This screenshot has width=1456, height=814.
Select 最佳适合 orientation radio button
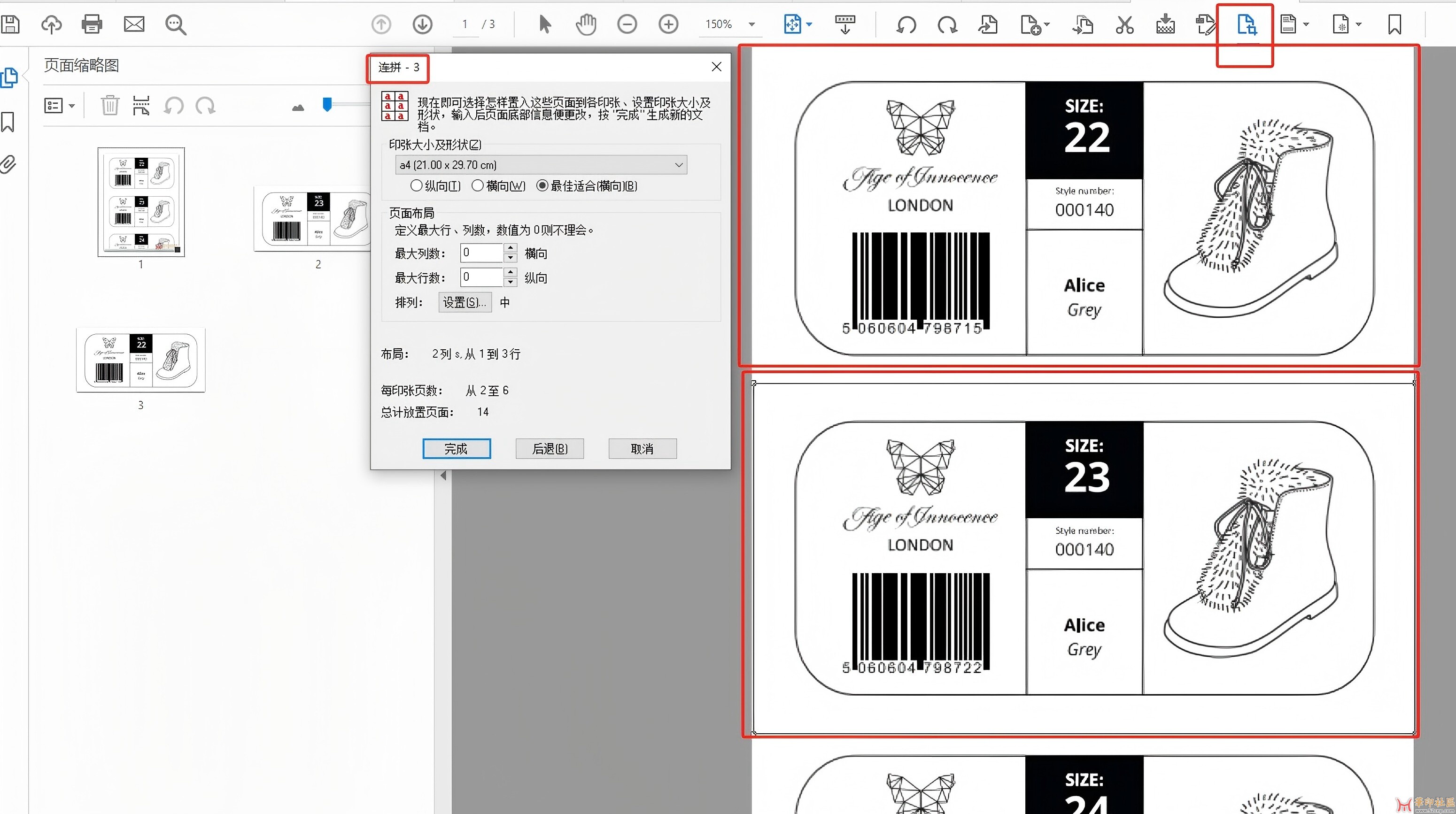point(542,186)
